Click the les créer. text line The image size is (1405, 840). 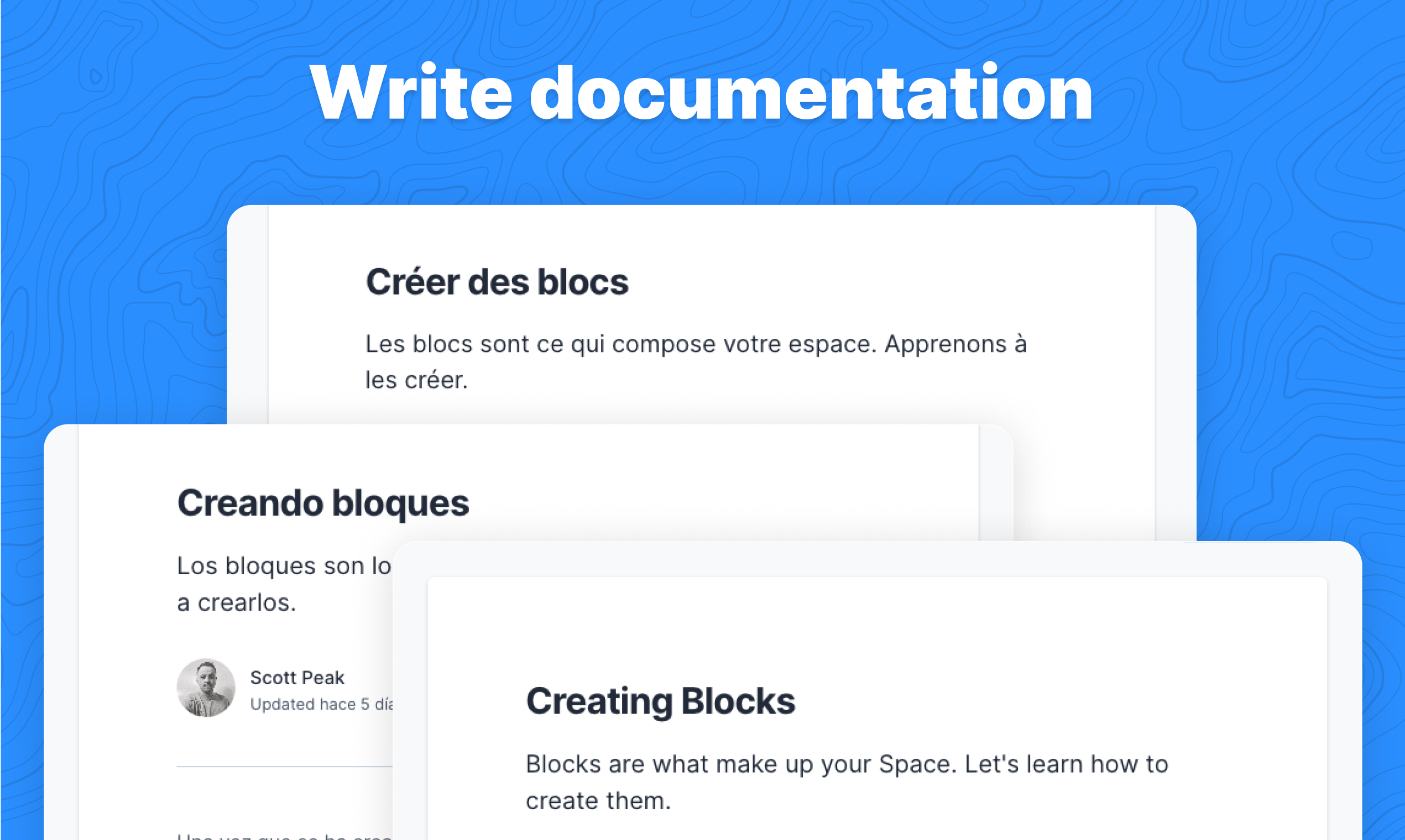(x=416, y=380)
